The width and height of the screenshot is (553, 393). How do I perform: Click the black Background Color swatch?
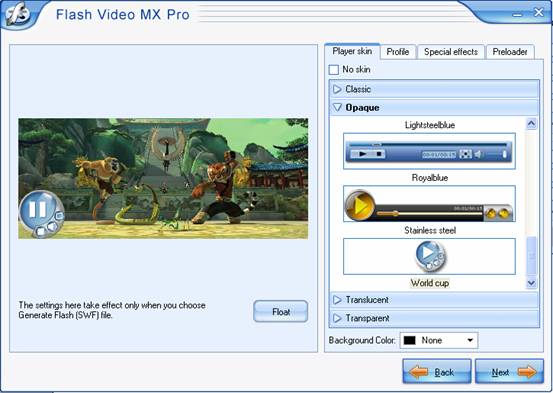pos(409,340)
